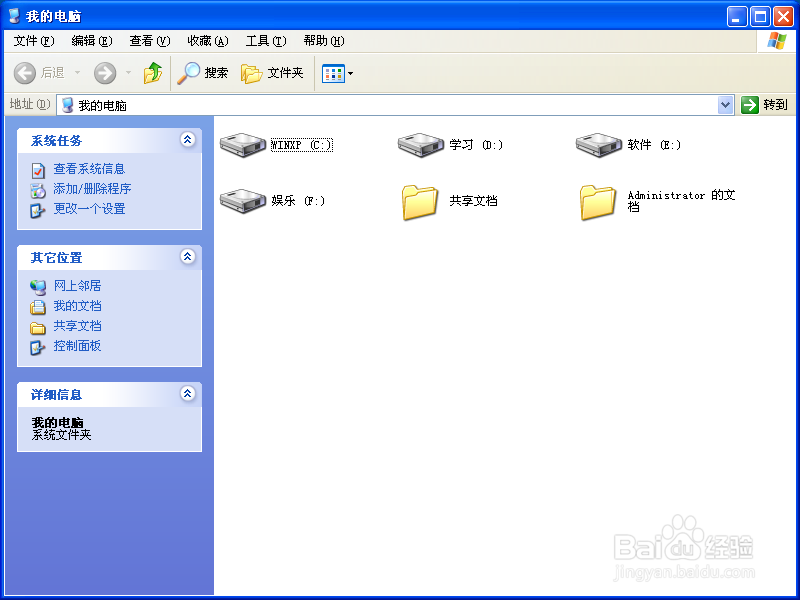Click the 我的文档 sidebar folder icon
800x600 pixels.
(38, 307)
